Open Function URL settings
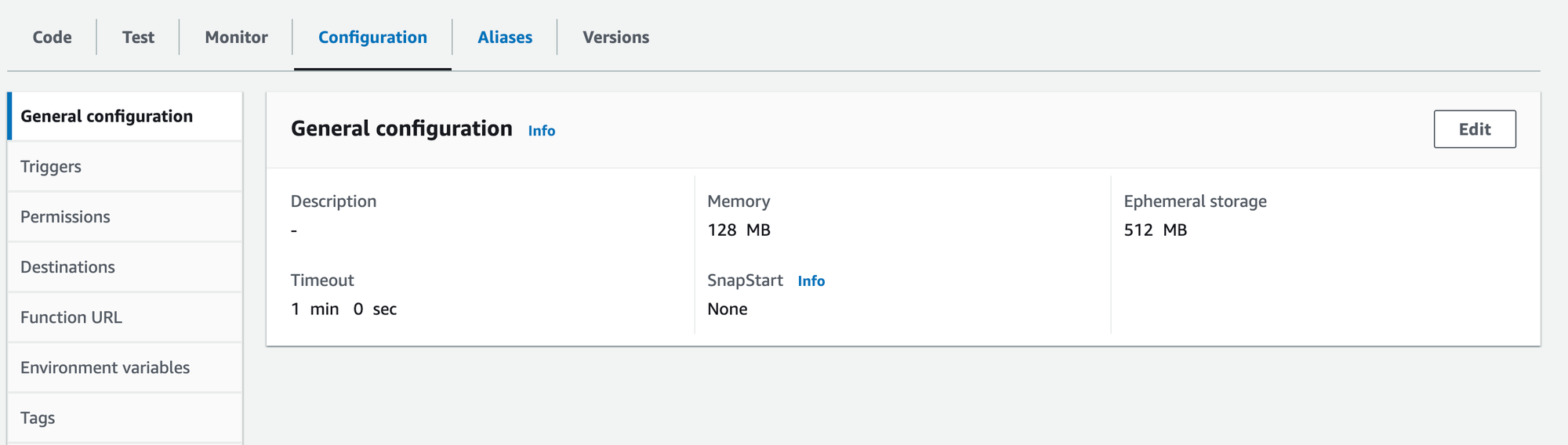This screenshot has width=1568, height=445. (x=125, y=317)
